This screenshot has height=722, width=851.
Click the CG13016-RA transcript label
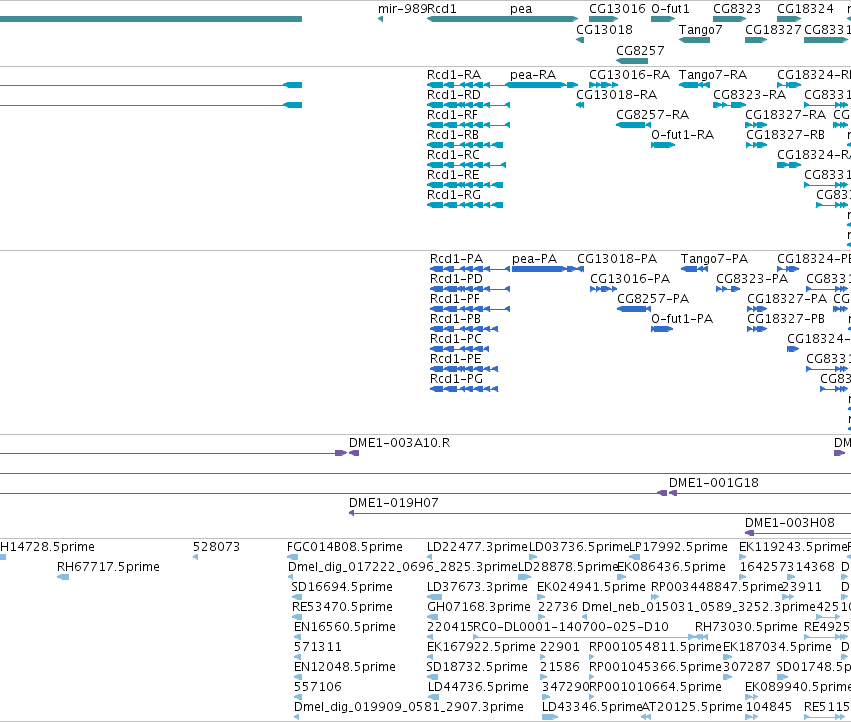pyautogui.click(x=630, y=74)
